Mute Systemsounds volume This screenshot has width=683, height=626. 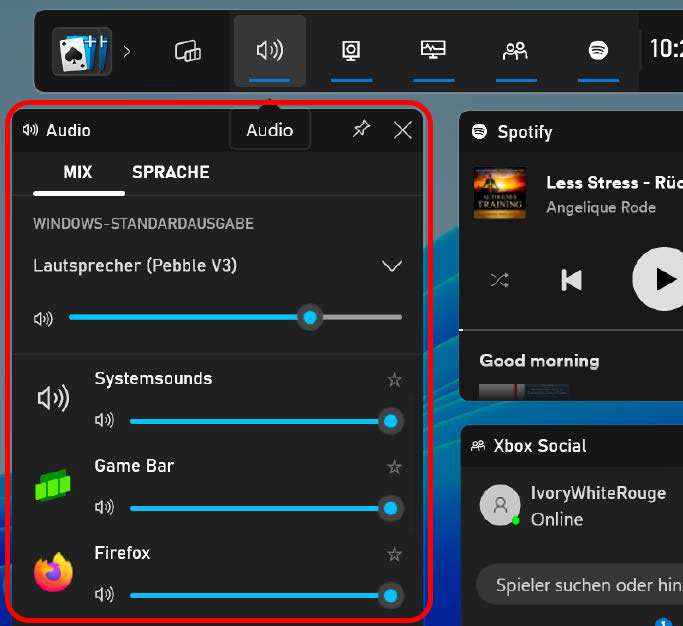[x=104, y=421]
